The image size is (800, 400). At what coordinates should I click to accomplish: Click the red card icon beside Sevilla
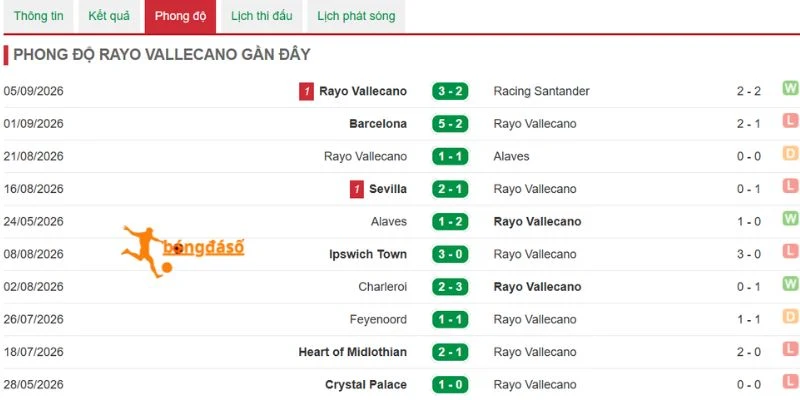tap(357, 190)
